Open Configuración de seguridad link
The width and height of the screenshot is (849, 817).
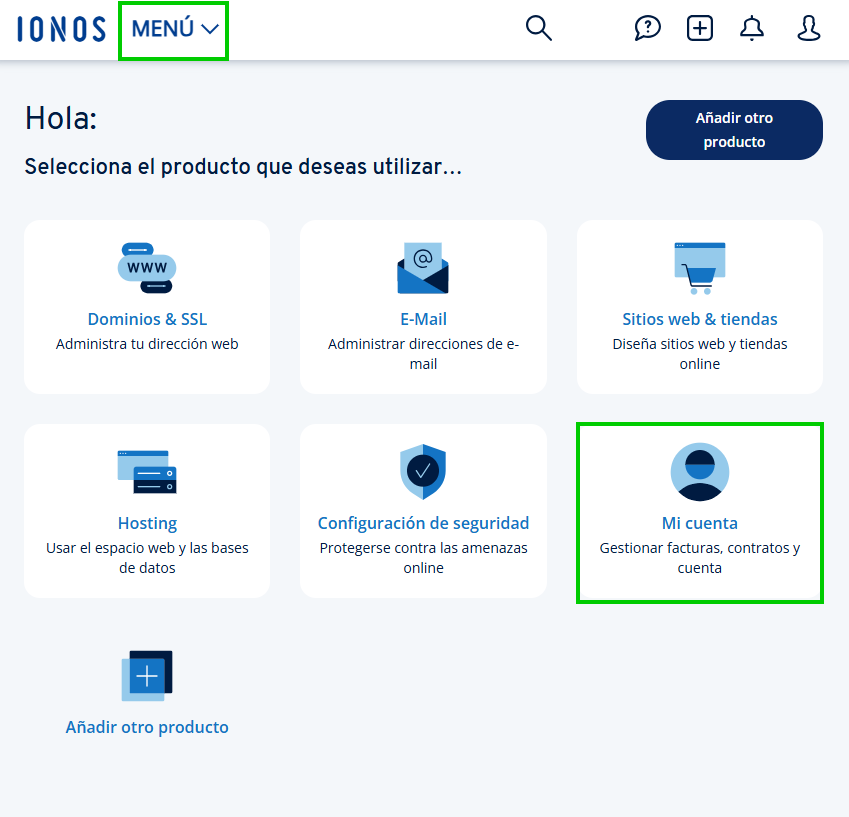tap(423, 523)
